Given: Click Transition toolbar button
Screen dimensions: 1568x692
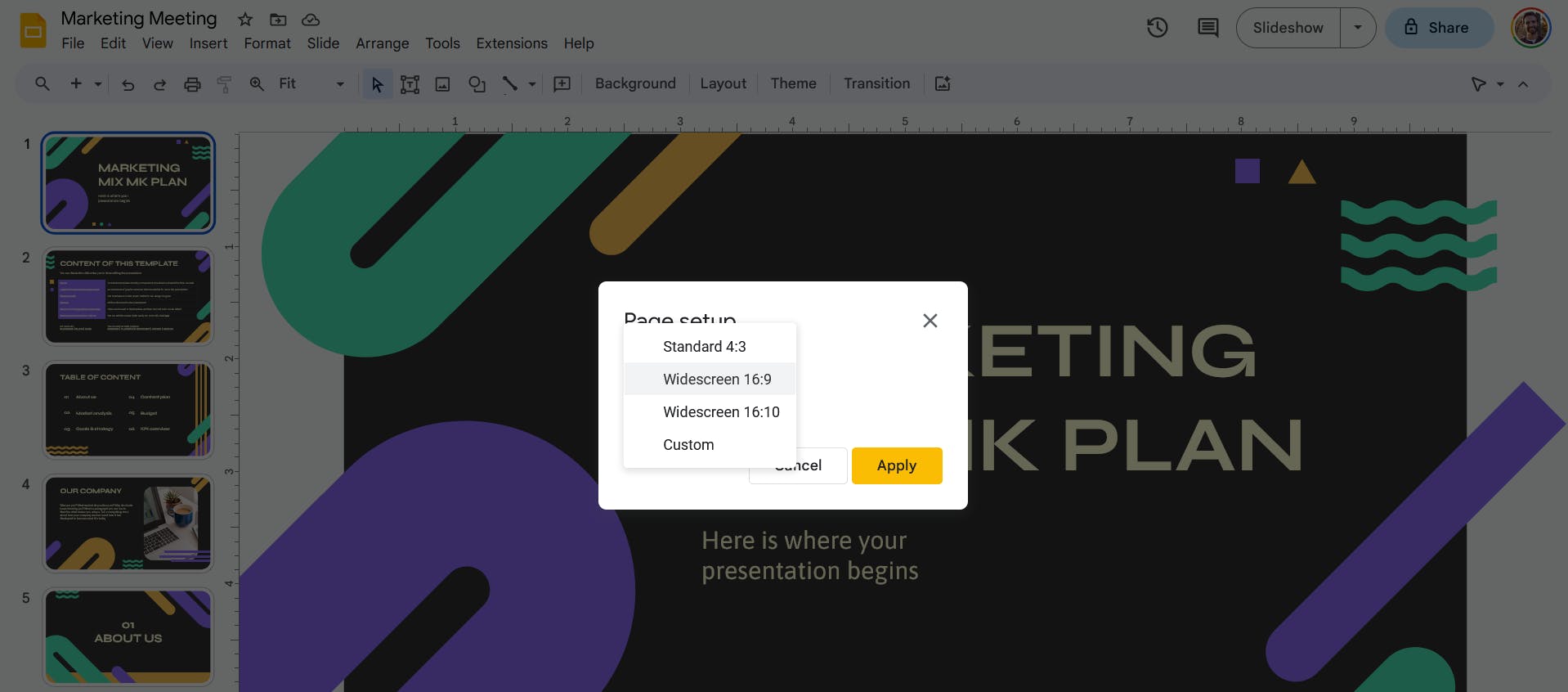Looking at the screenshot, I should (x=876, y=83).
